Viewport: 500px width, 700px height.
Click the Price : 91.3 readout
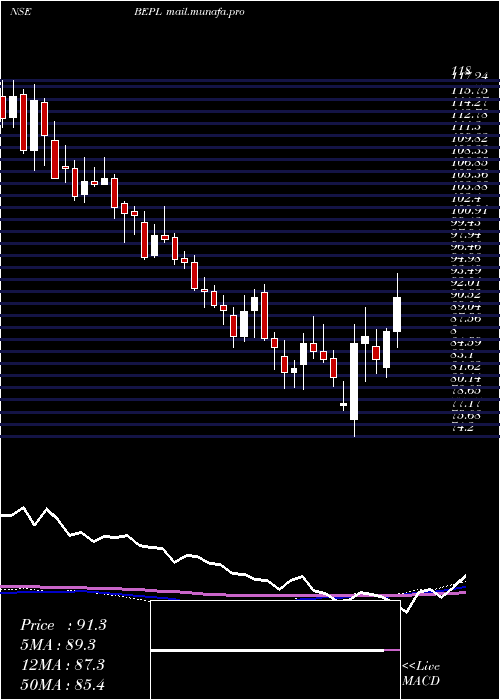pyautogui.click(x=63, y=625)
